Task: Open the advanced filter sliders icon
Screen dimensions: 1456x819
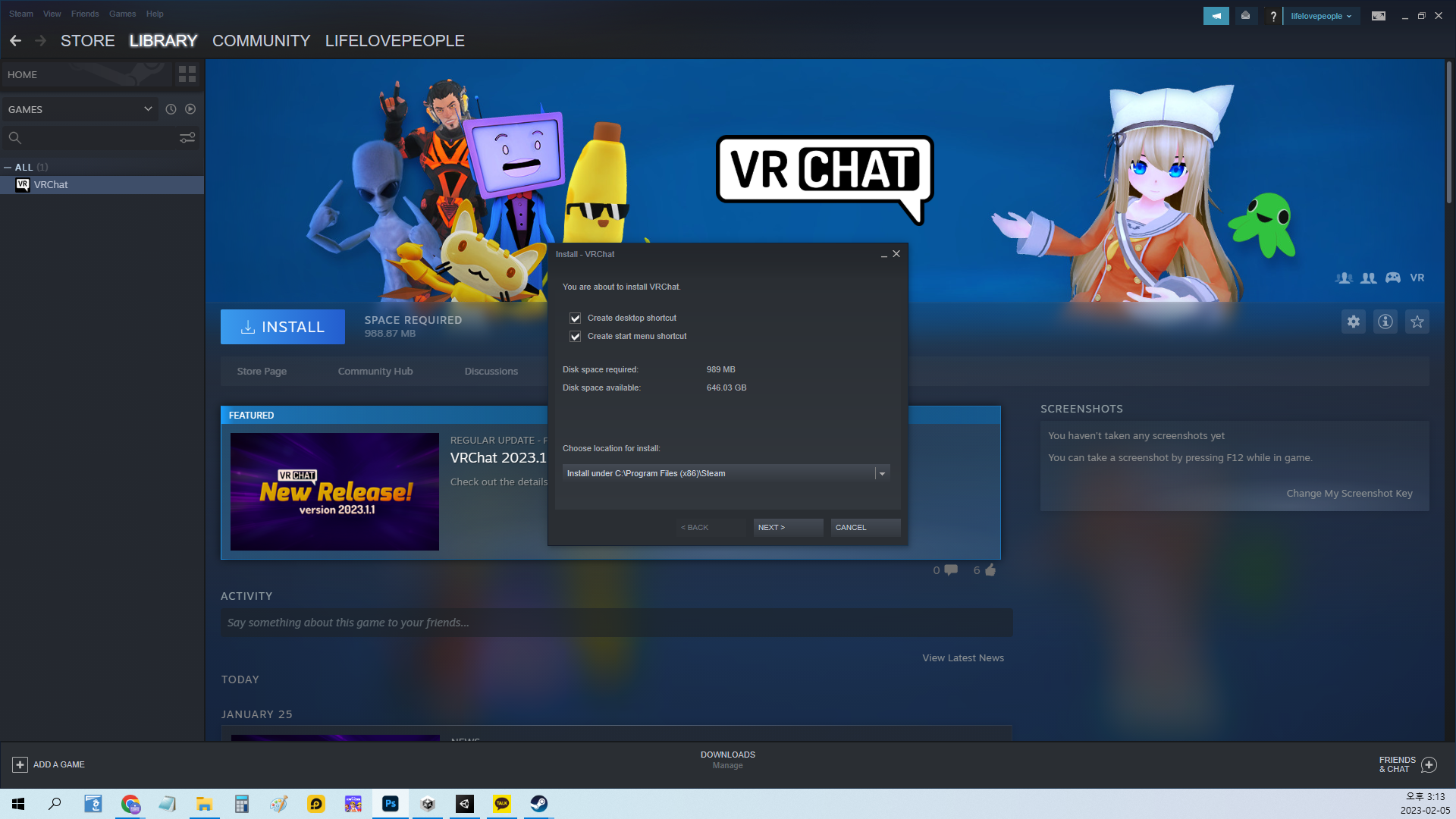Action: click(187, 138)
